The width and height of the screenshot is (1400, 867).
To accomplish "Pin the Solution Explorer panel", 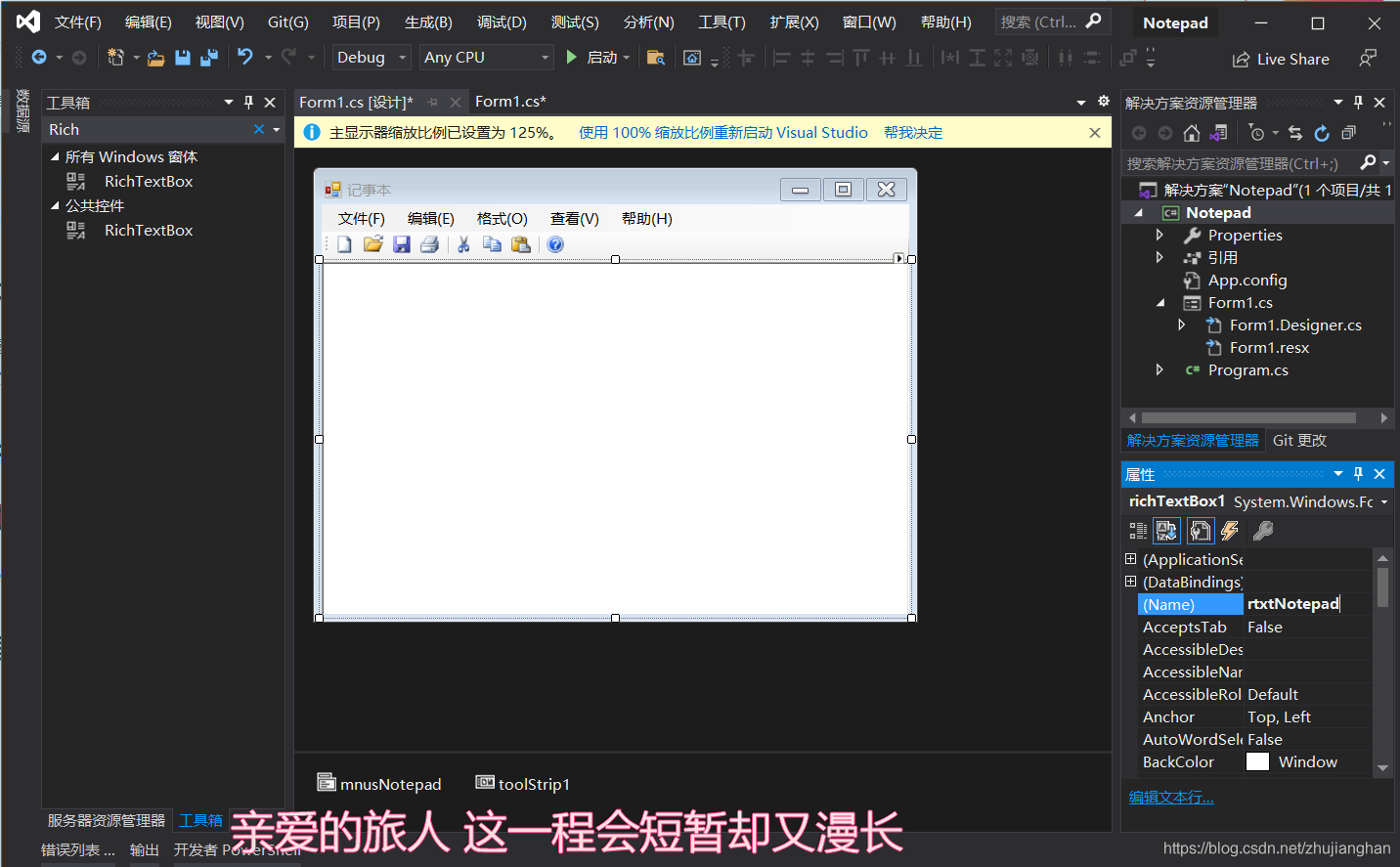I will (1358, 103).
